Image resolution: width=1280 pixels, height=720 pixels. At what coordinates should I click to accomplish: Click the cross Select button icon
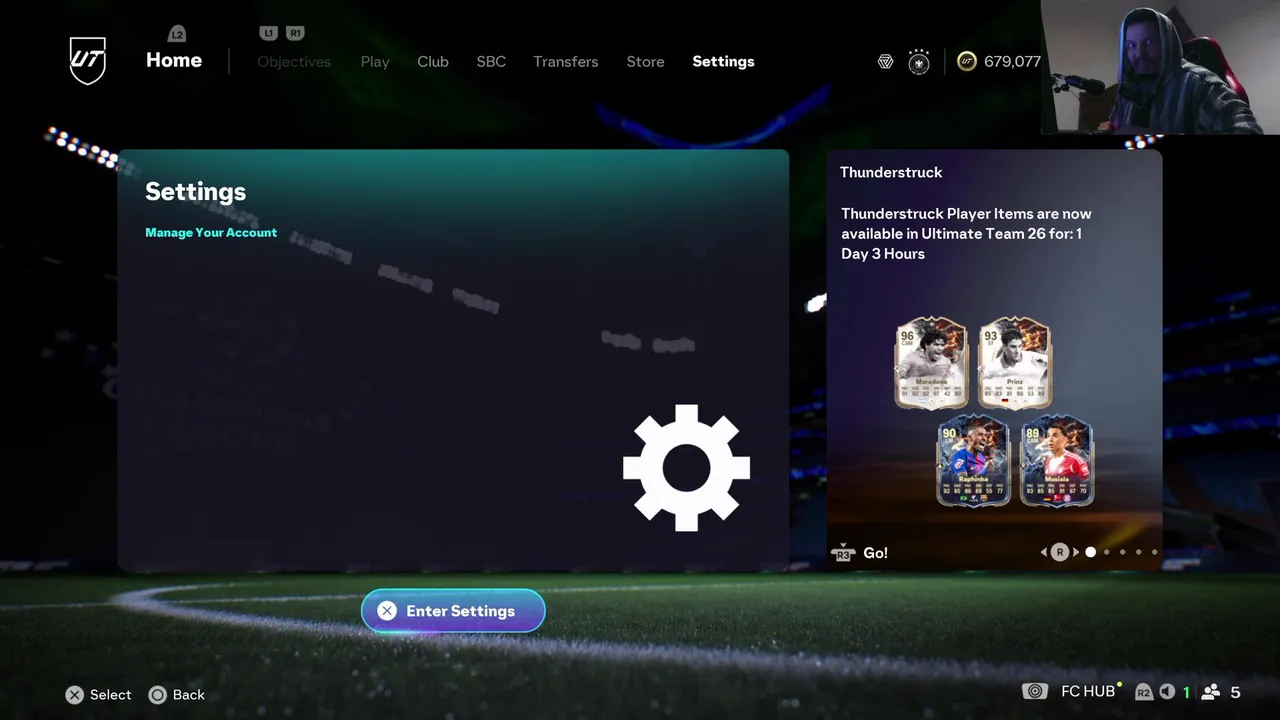tap(75, 695)
